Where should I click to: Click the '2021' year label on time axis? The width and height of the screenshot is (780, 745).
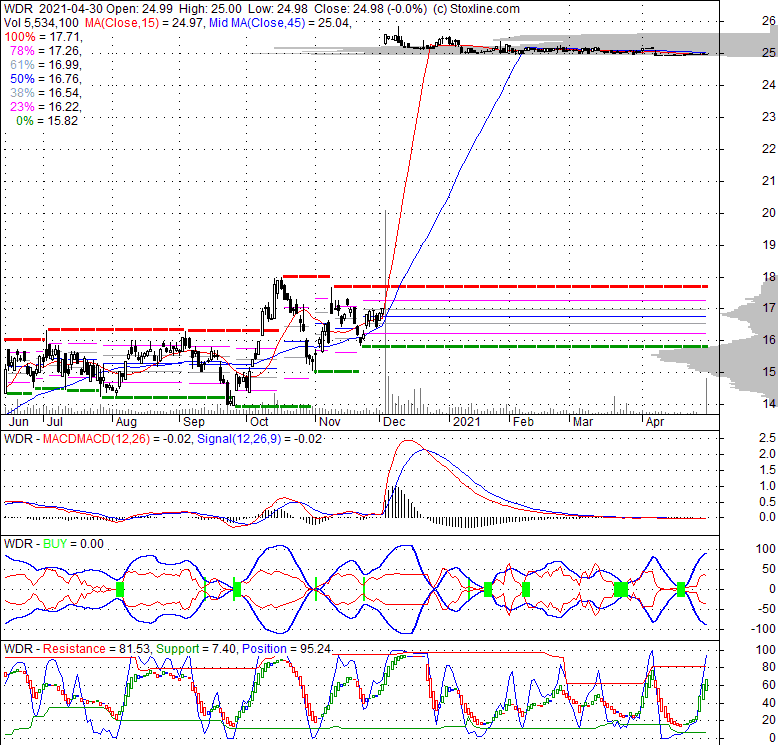(x=467, y=422)
